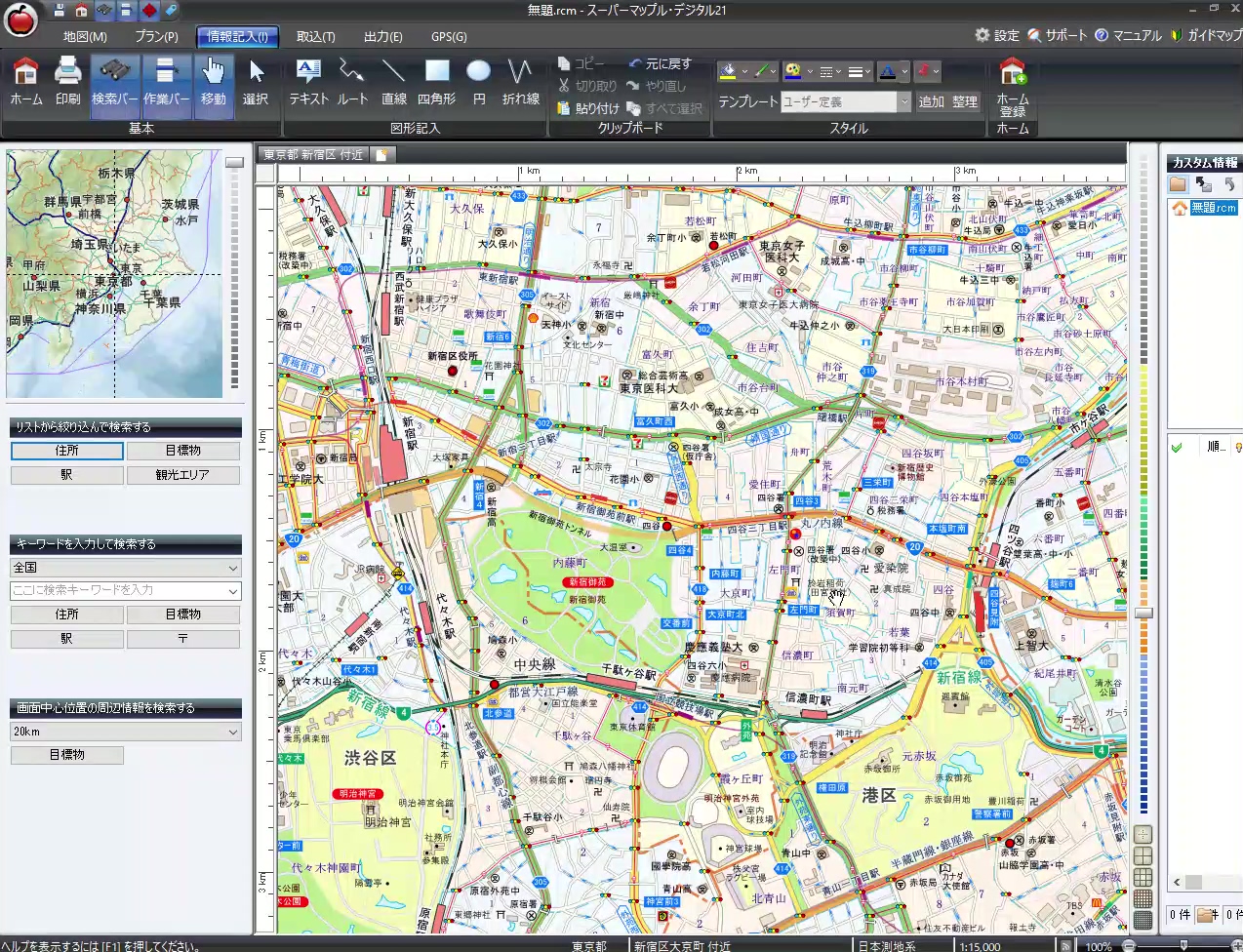Viewport: 1243px width, 952px height.
Task: Choose the Route (ルート) drawing tool
Action: coord(352,82)
